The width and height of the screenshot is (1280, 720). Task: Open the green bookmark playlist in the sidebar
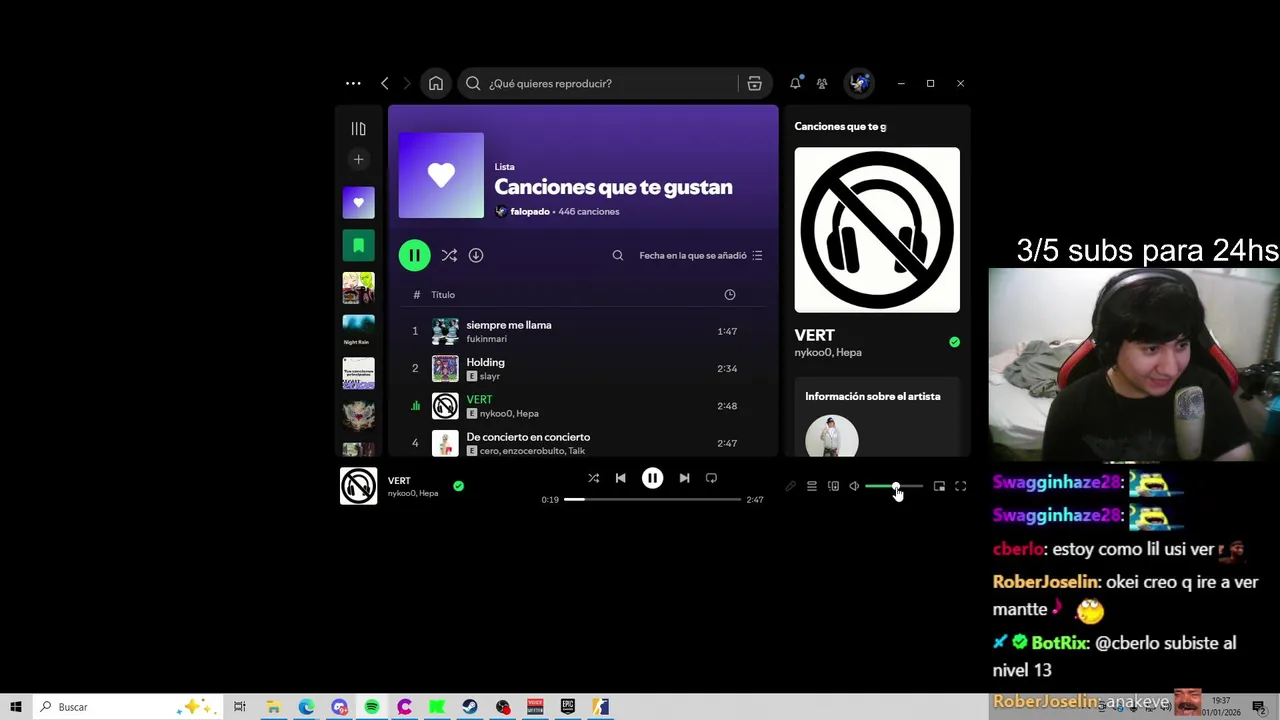358,245
